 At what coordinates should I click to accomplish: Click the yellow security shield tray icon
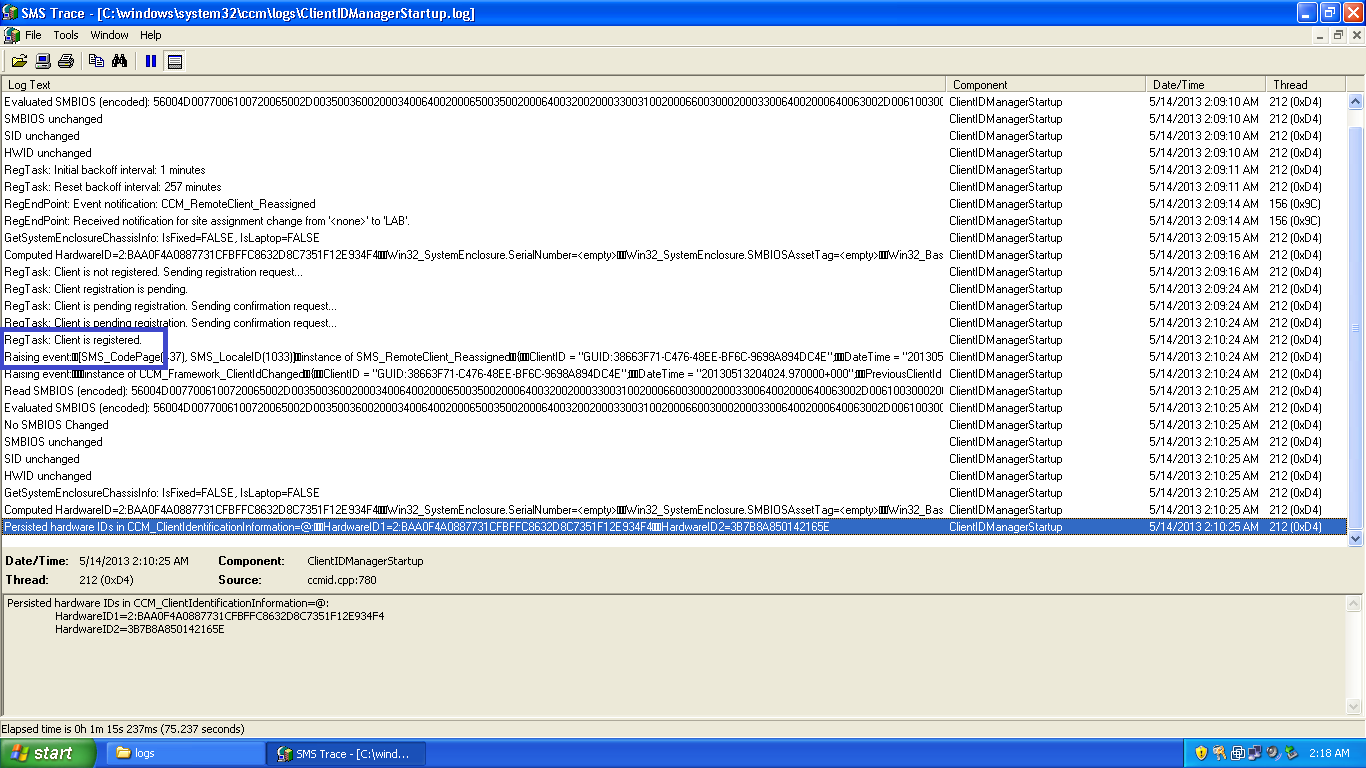[1201, 753]
